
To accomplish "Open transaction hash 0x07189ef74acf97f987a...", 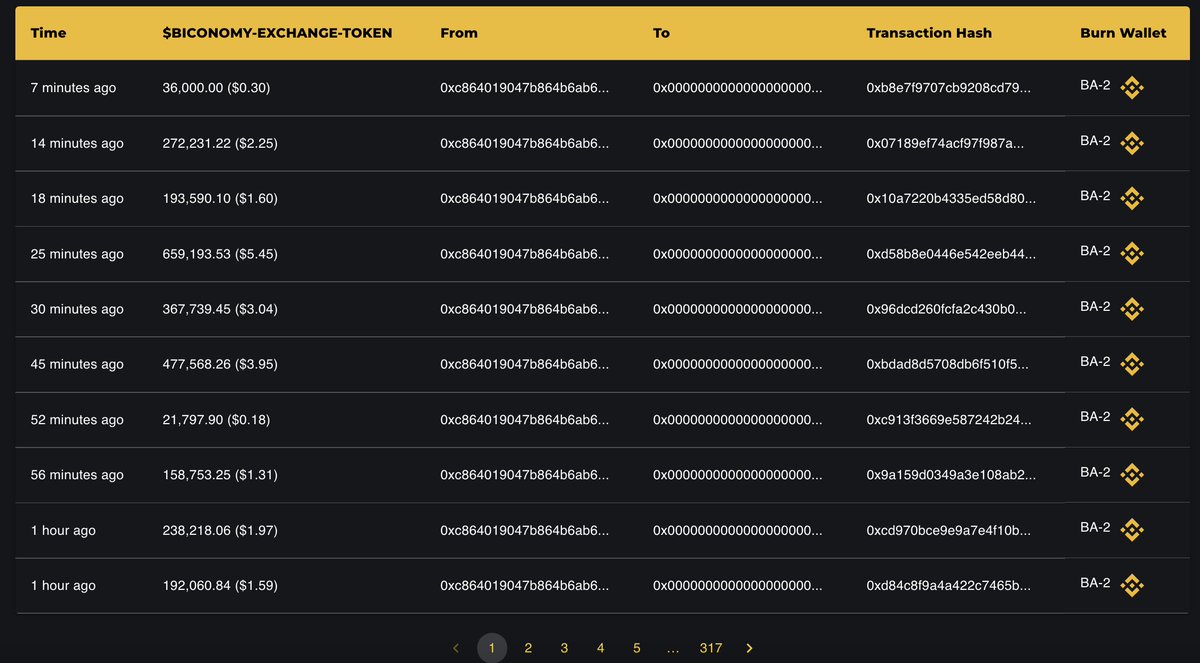I will (945, 143).
